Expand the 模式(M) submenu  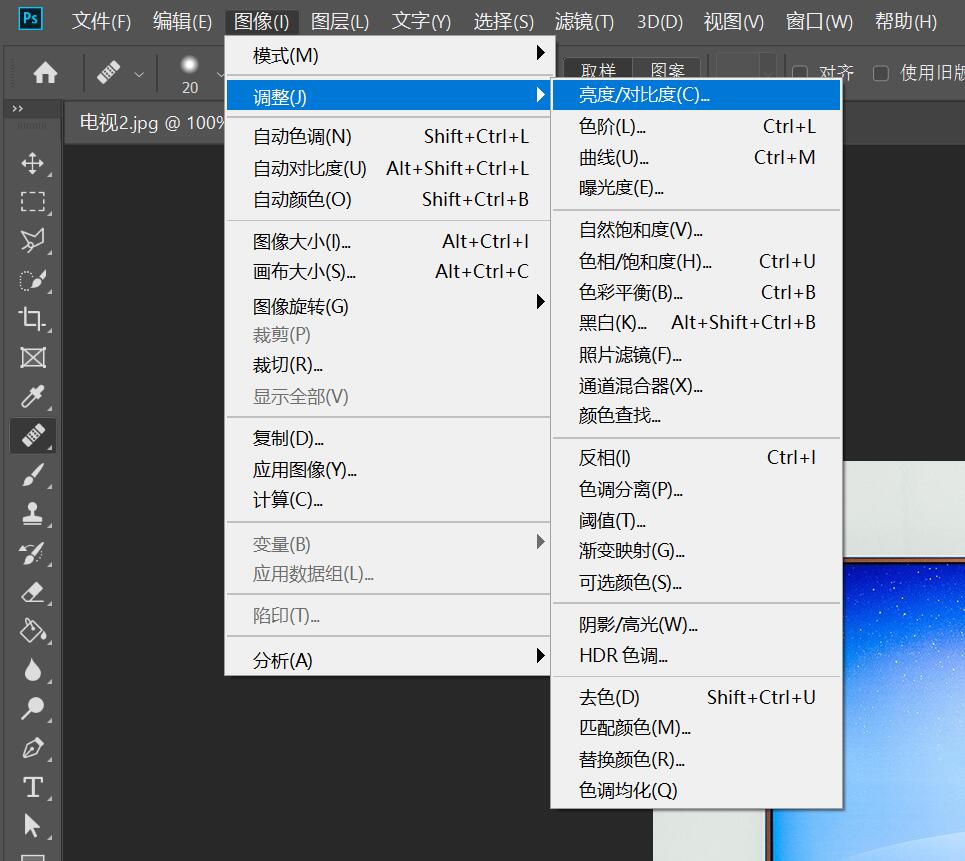(x=388, y=55)
